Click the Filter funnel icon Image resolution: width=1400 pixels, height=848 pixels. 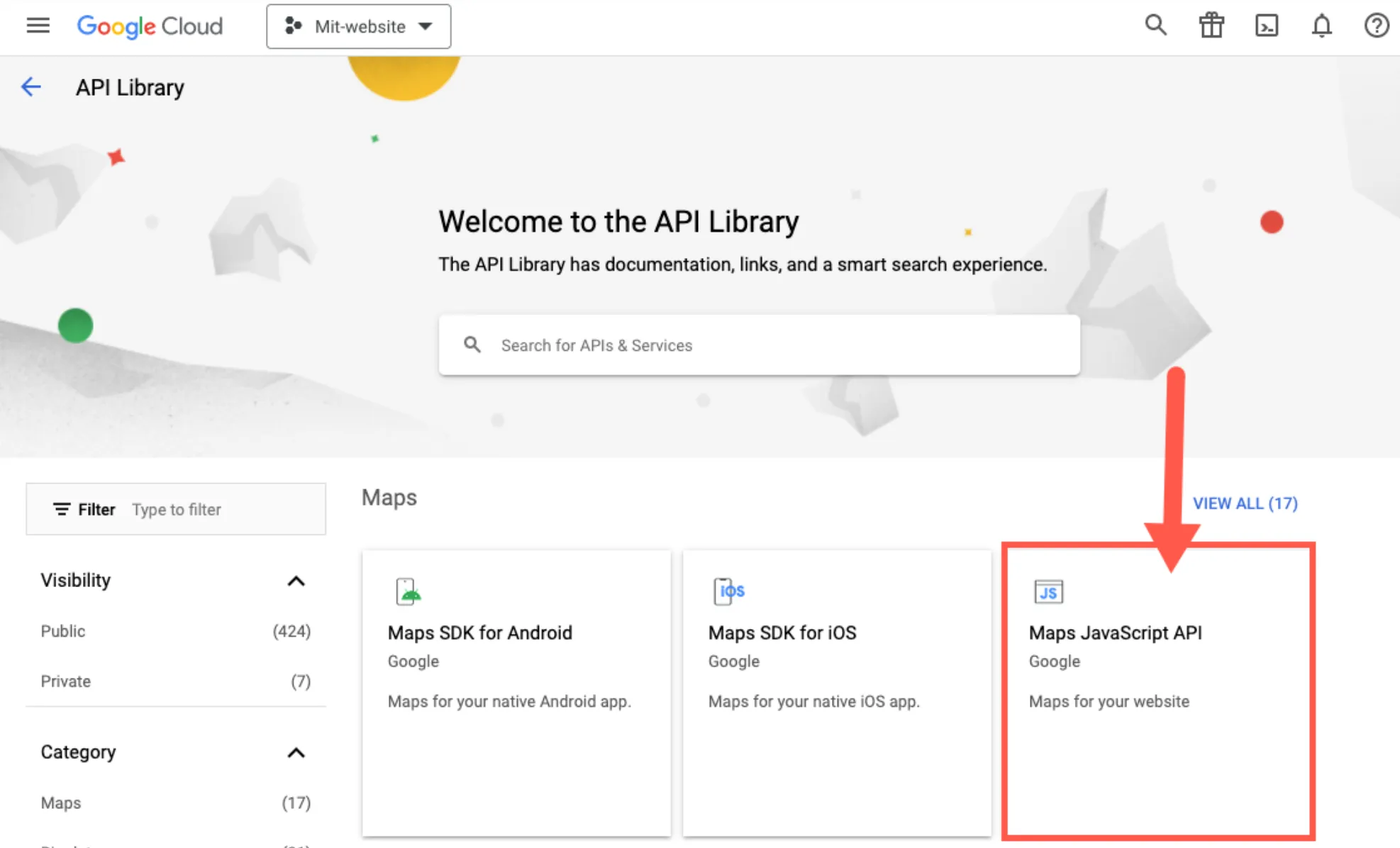(x=62, y=509)
